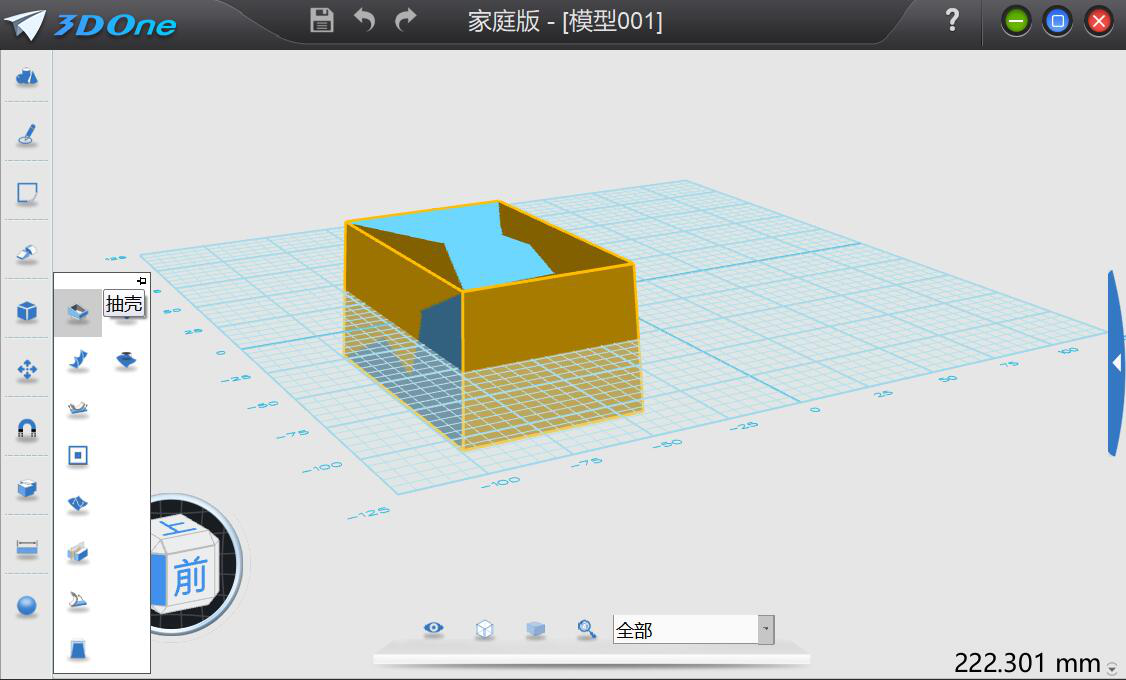1126x680 pixels.
Task: Toggle object visibility with the eye icon
Action: (433, 628)
